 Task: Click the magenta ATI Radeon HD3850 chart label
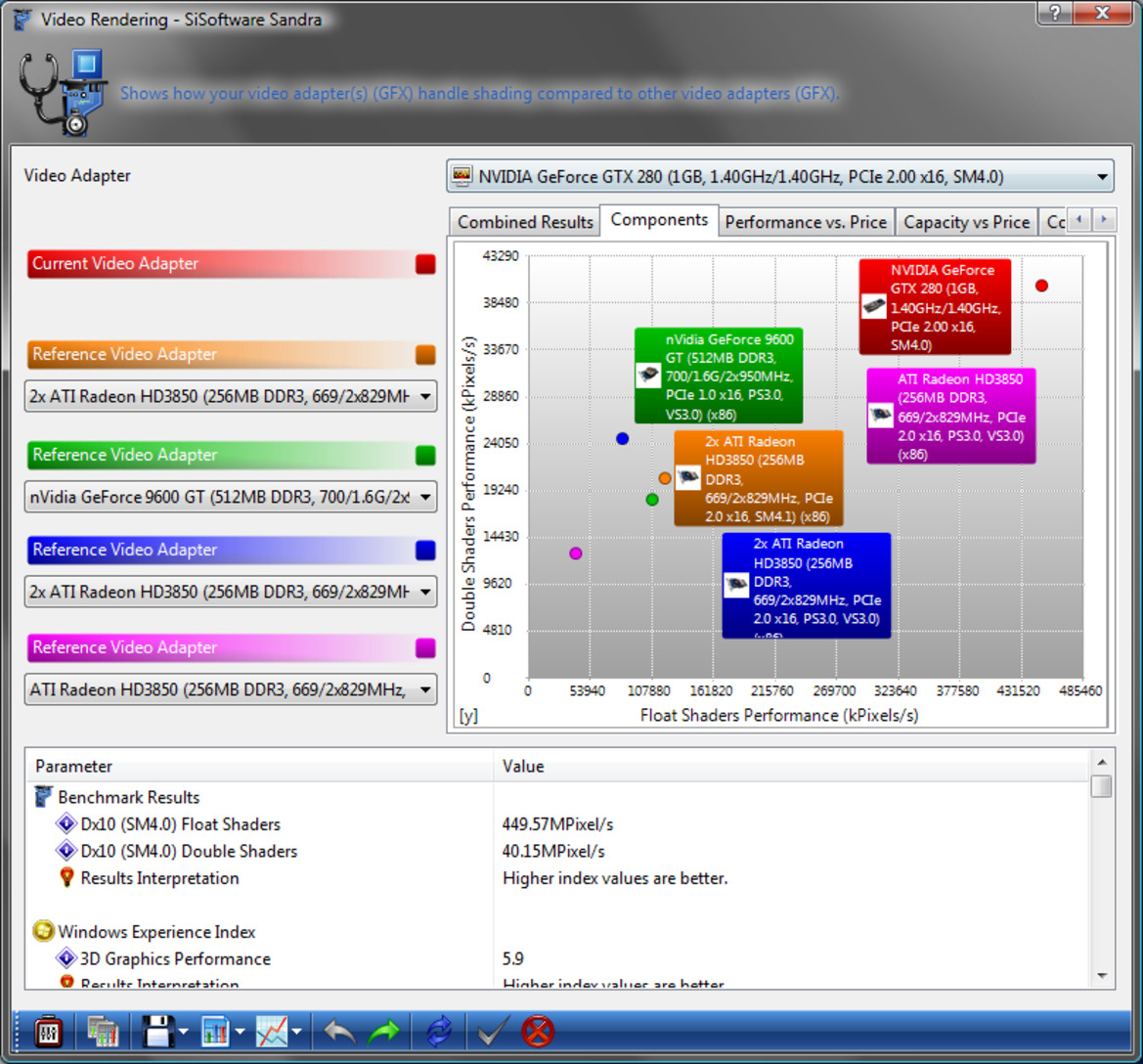click(950, 416)
